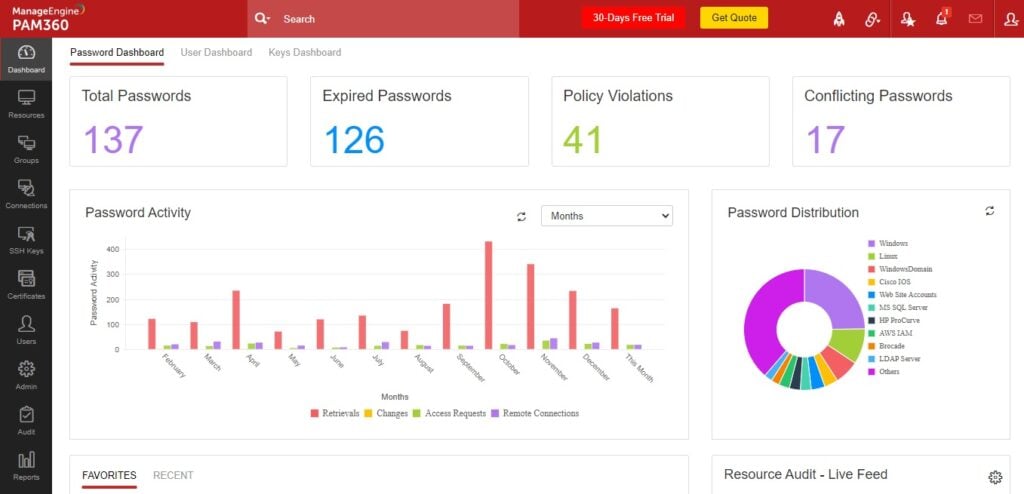
Task: Select the FAVORITES tab
Action: 109,475
